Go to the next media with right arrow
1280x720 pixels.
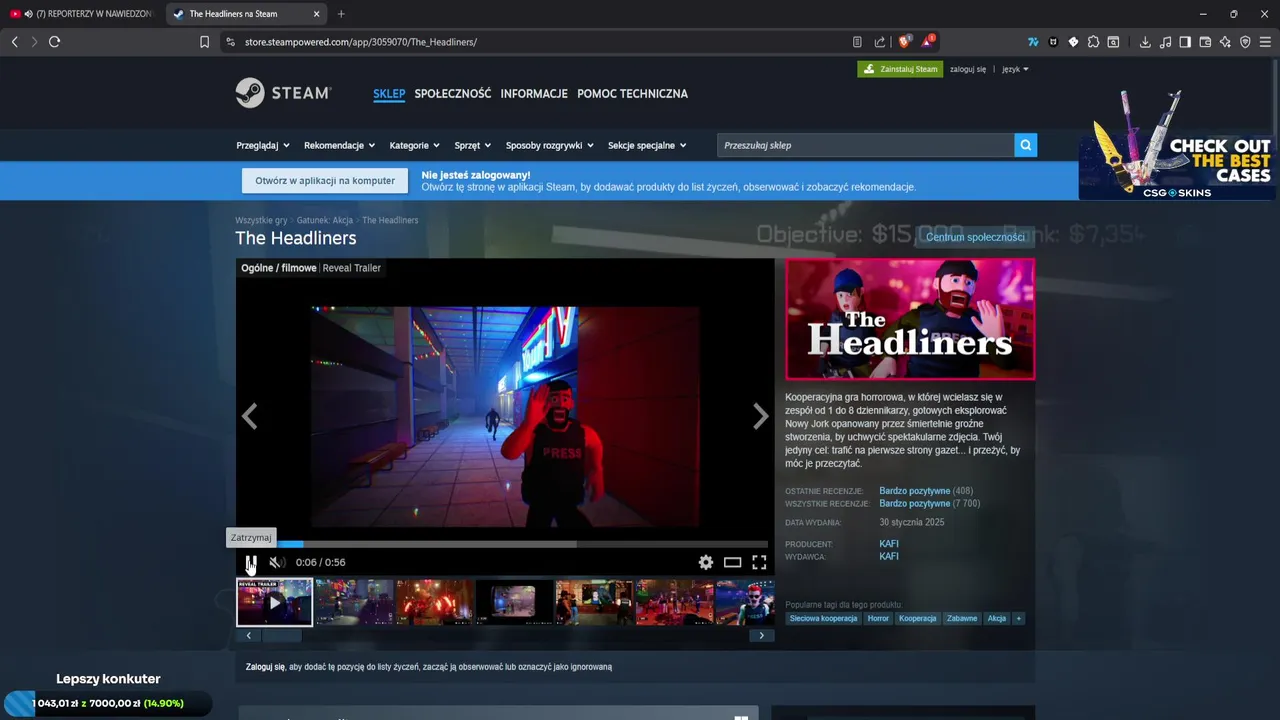(760, 417)
